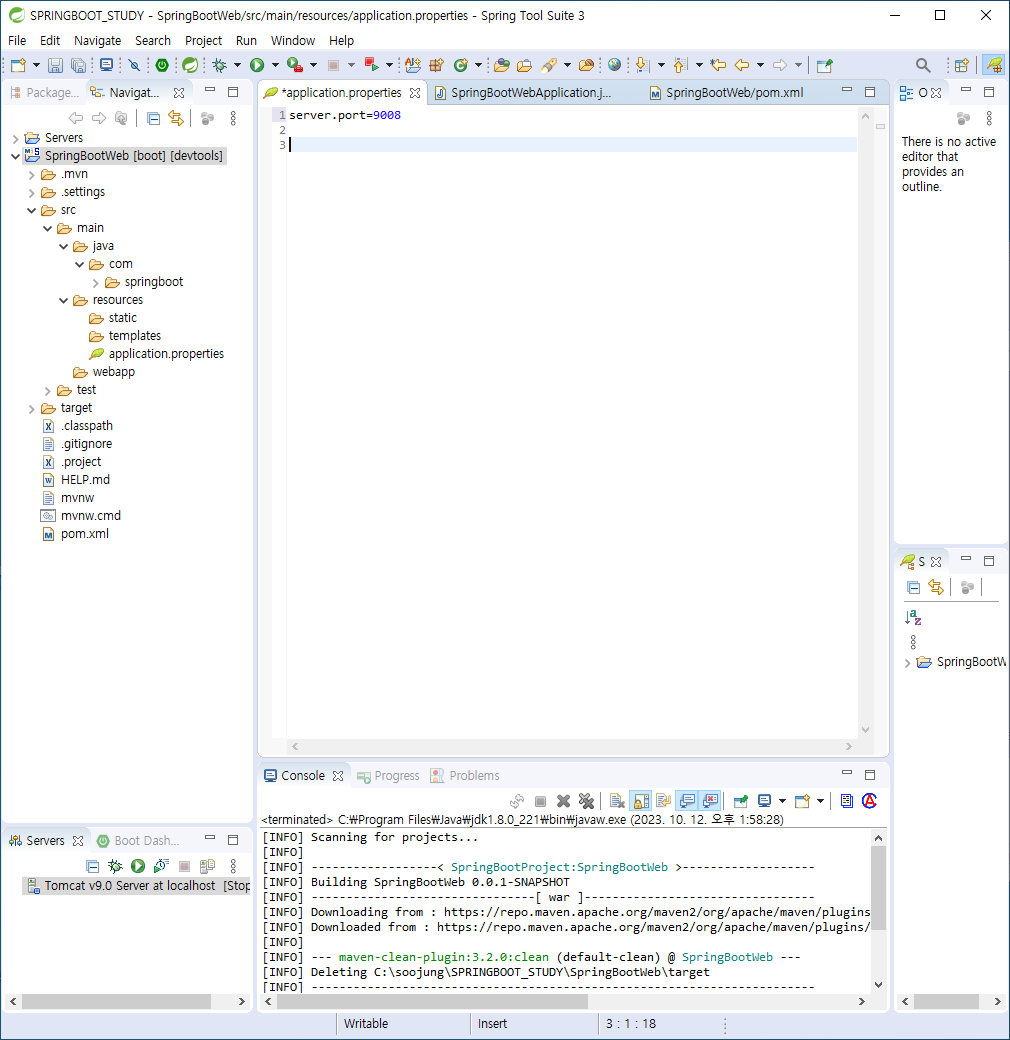Expand the Servers folder in Navigator
1010x1040 pixels.
[x=15, y=139]
